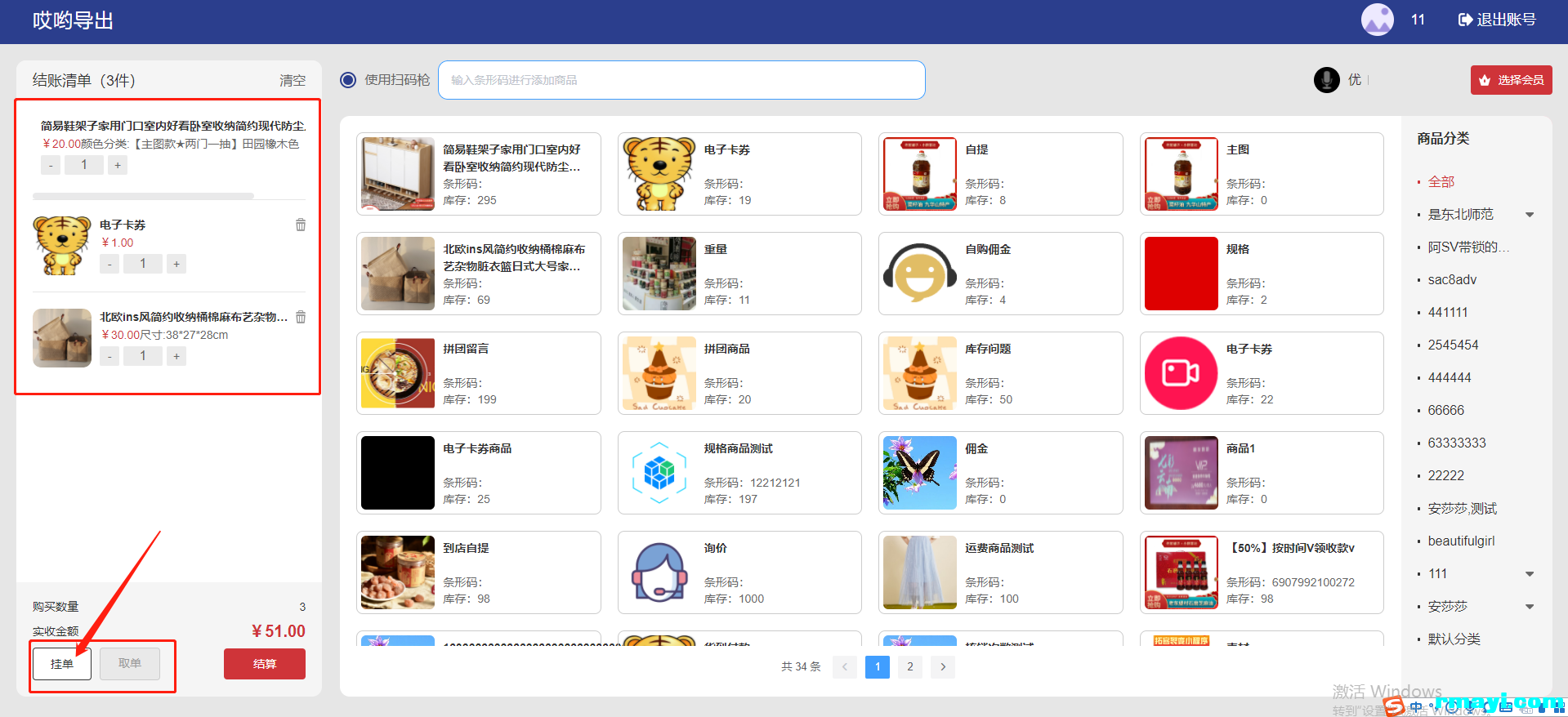The width and height of the screenshot is (1568, 717).
Task: Focus the barcode input field
Action: tap(681, 80)
